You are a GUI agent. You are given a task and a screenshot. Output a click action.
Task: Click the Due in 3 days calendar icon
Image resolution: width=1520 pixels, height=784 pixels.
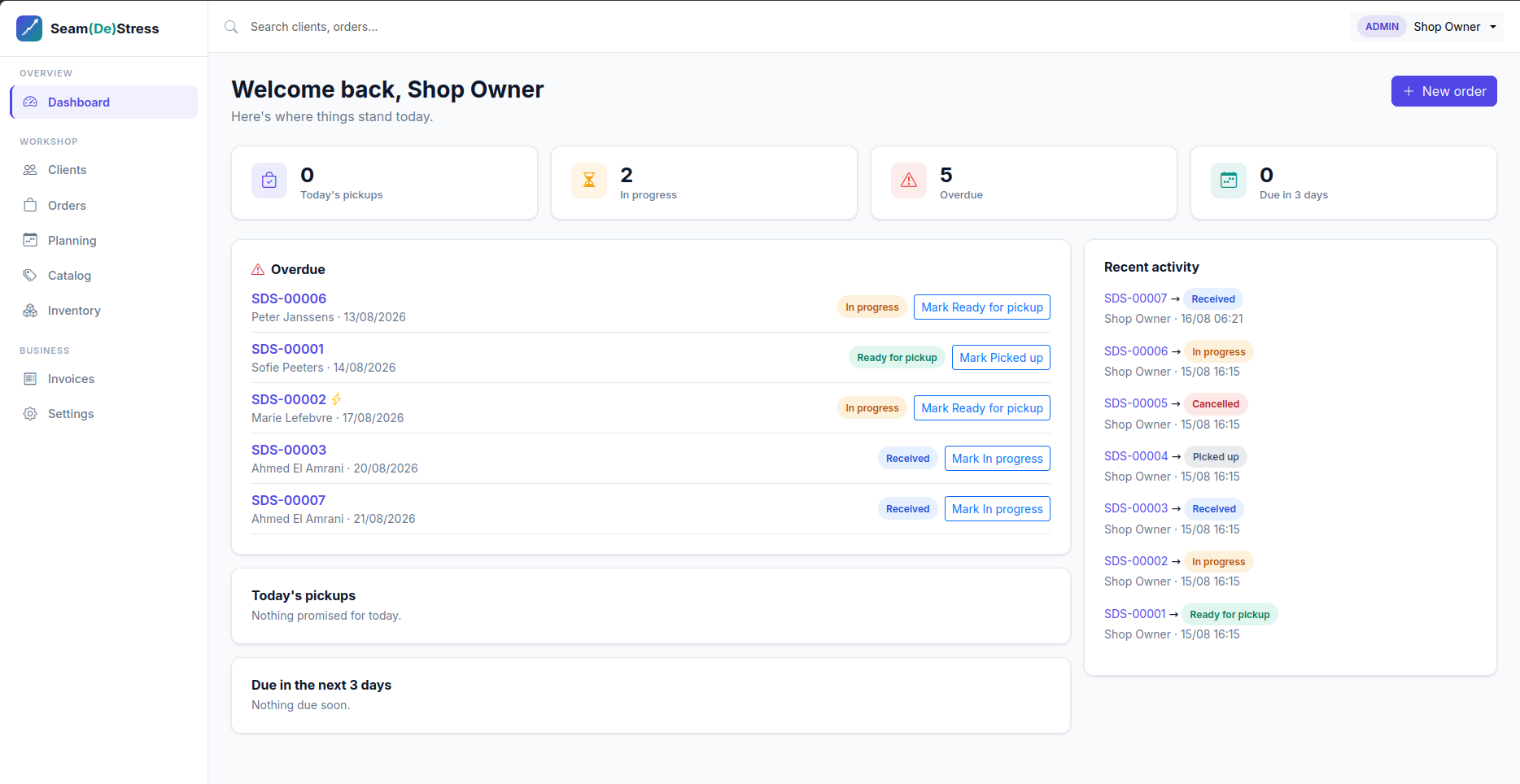click(1229, 181)
